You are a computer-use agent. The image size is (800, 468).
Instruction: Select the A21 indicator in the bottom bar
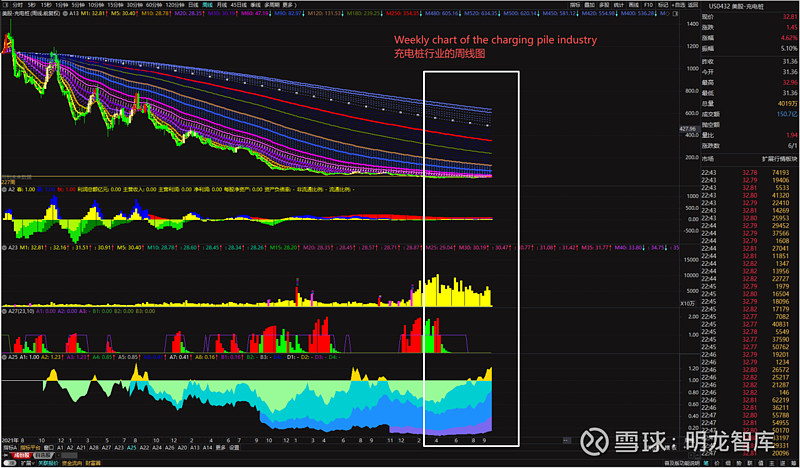81,448
